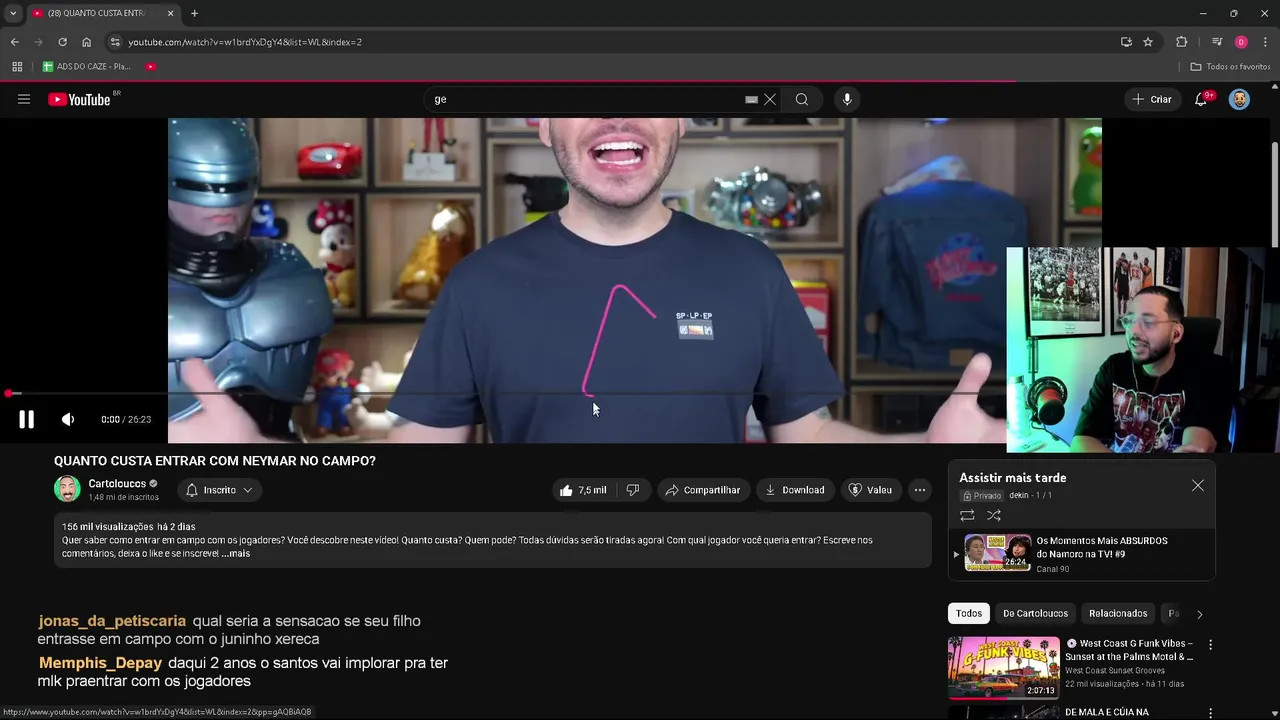Click the address bar URL
Image resolution: width=1280 pixels, height=720 pixels.
245,42
